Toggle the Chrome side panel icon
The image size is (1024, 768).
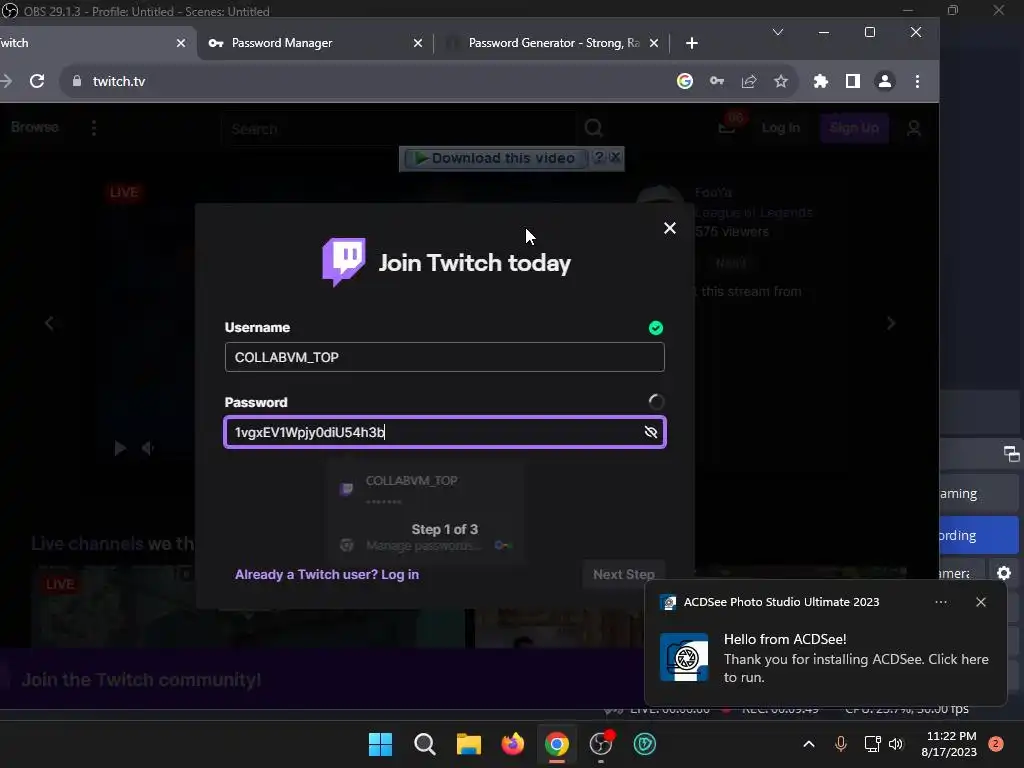852,81
